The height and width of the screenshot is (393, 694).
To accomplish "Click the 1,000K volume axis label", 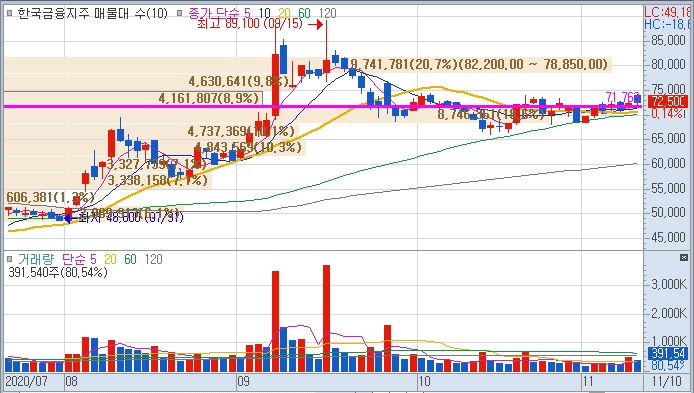I will coord(669,341).
